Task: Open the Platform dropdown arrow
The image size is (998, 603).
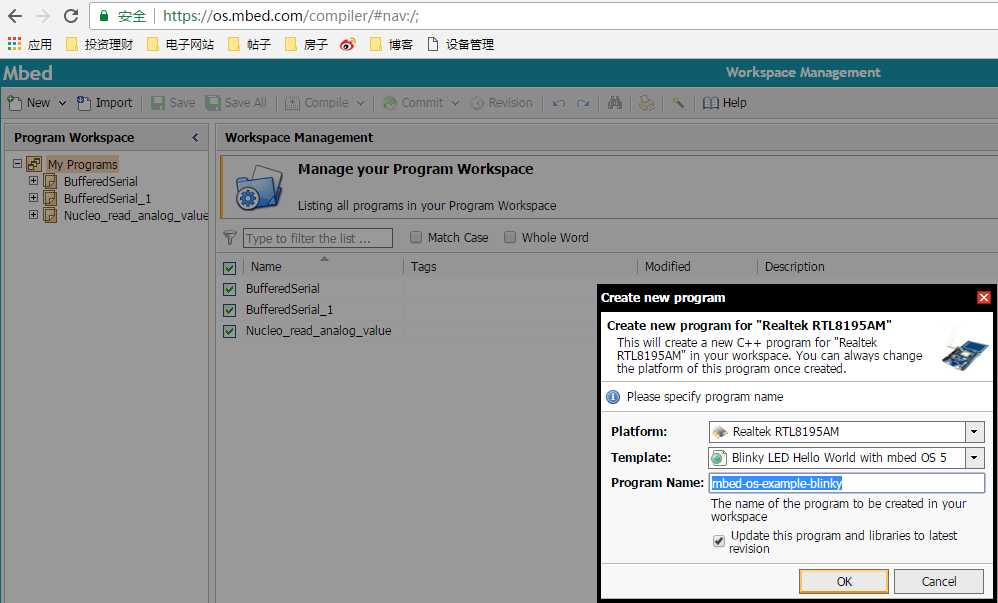Action: [974, 432]
